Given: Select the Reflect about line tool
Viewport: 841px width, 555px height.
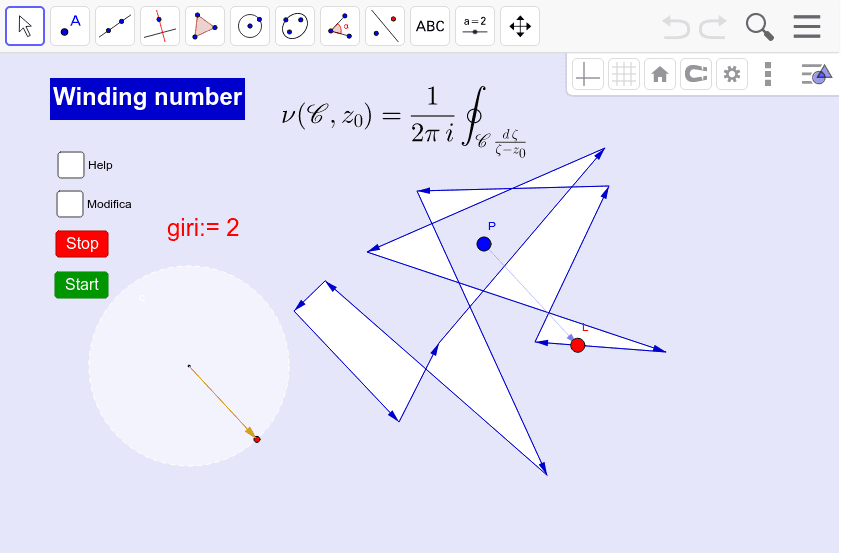Looking at the screenshot, I should 385,26.
